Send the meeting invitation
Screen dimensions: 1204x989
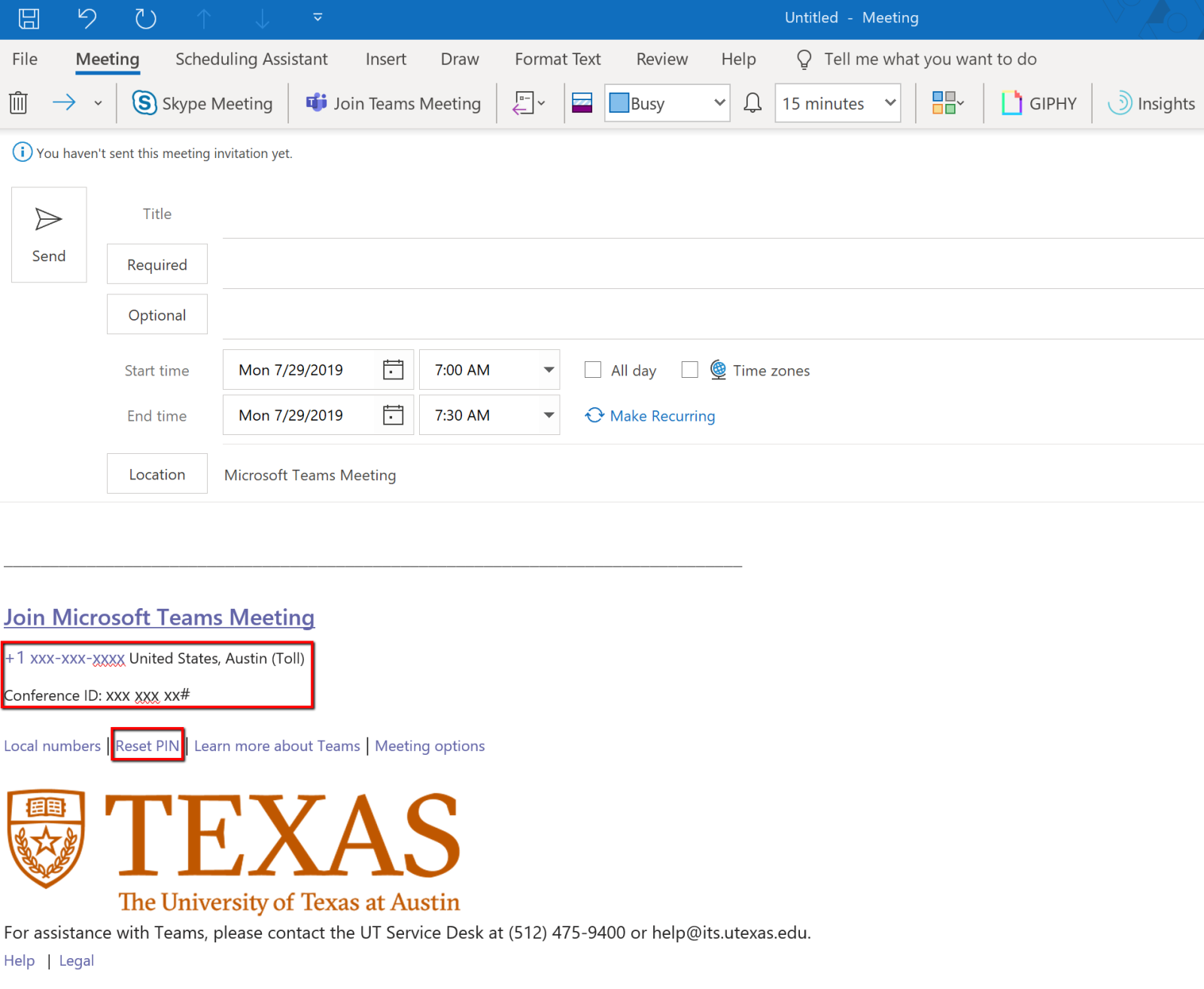click(49, 235)
